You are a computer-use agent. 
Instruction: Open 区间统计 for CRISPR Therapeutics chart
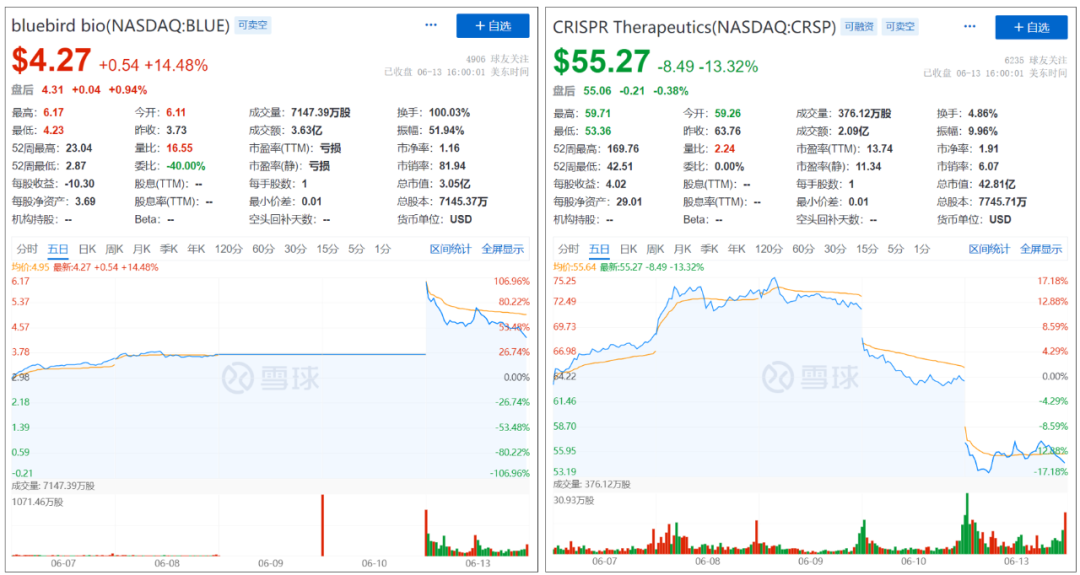[989, 249]
